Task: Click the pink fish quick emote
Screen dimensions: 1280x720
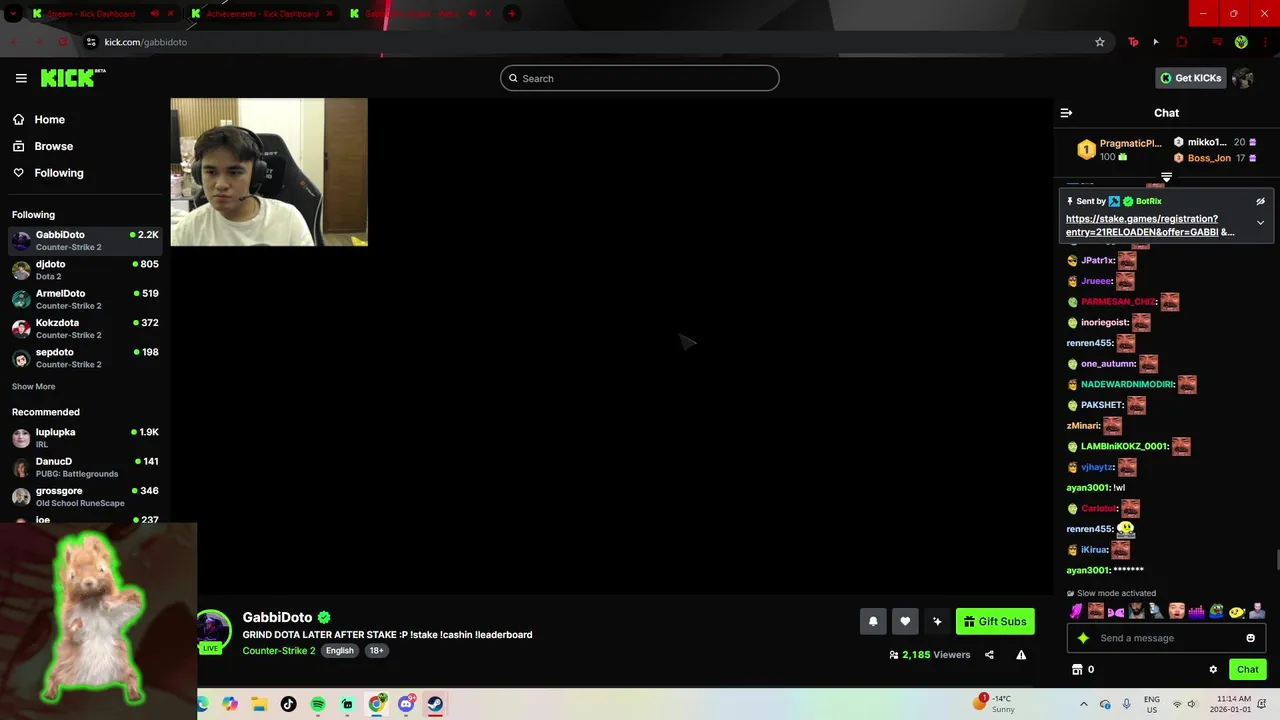Action: click(1116, 611)
